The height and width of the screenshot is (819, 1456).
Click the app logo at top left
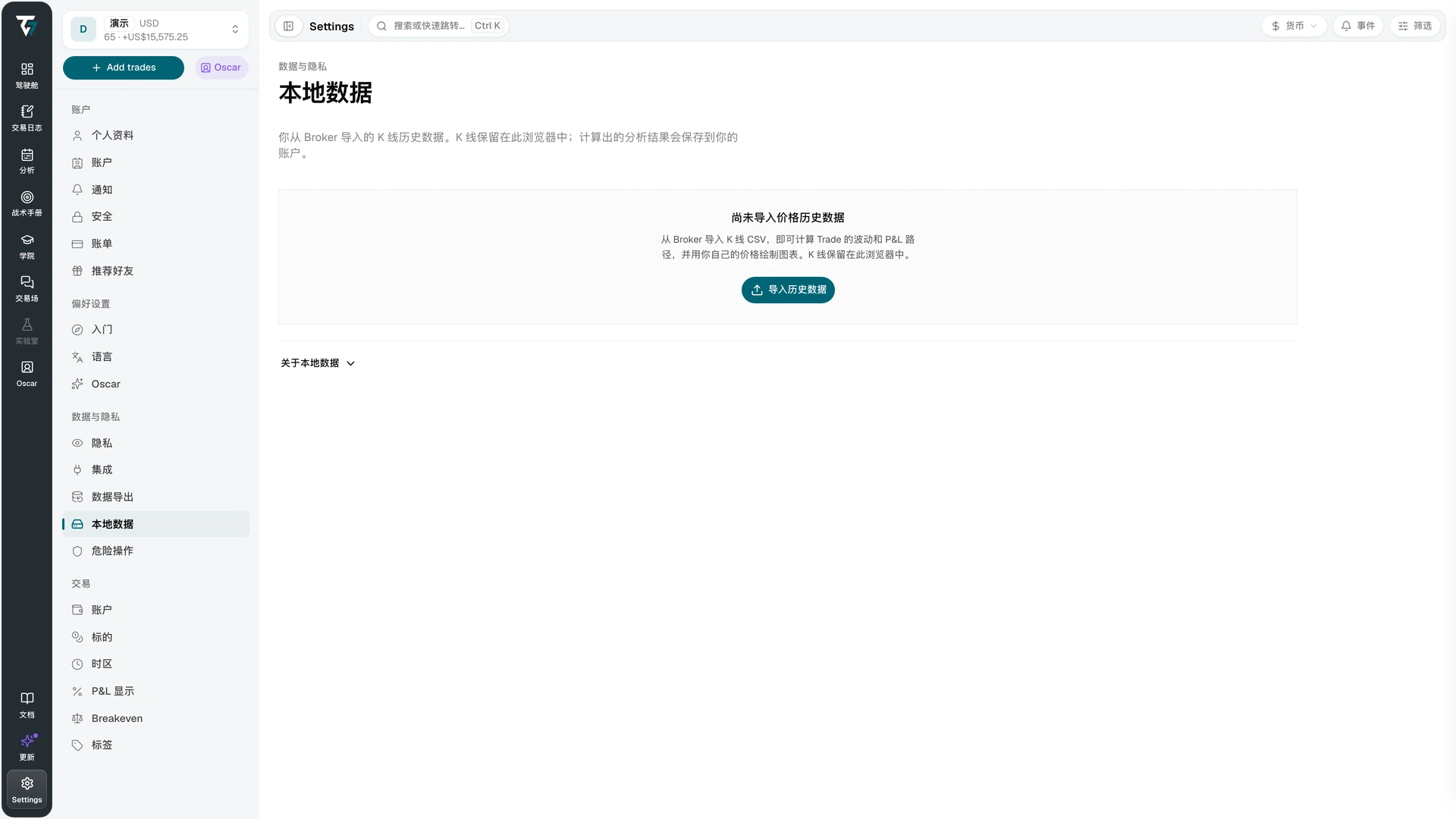(x=27, y=27)
